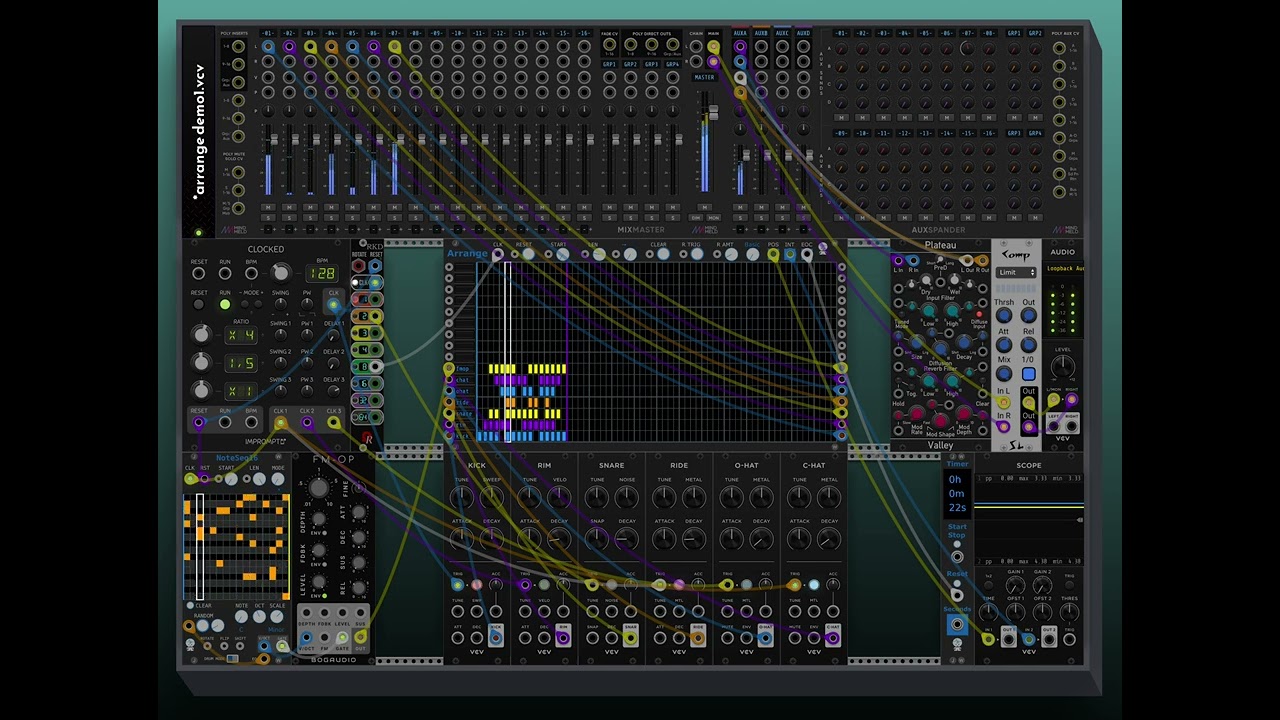This screenshot has width=1280, height=720.
Task: Click the BPM display reading 128
Action: (322, 273)
